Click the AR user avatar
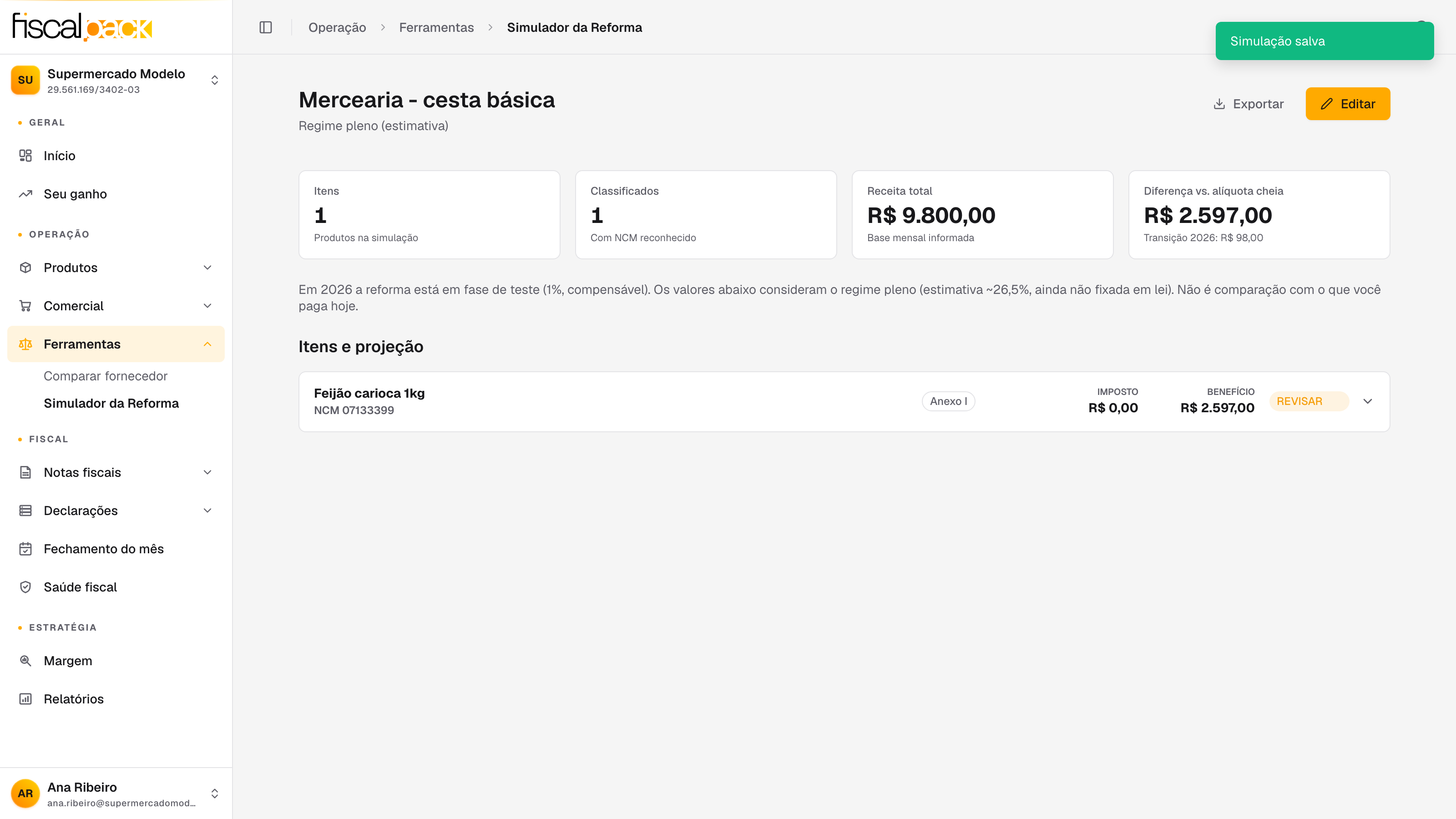1456x819 pixels. click(x=25, y=794)
